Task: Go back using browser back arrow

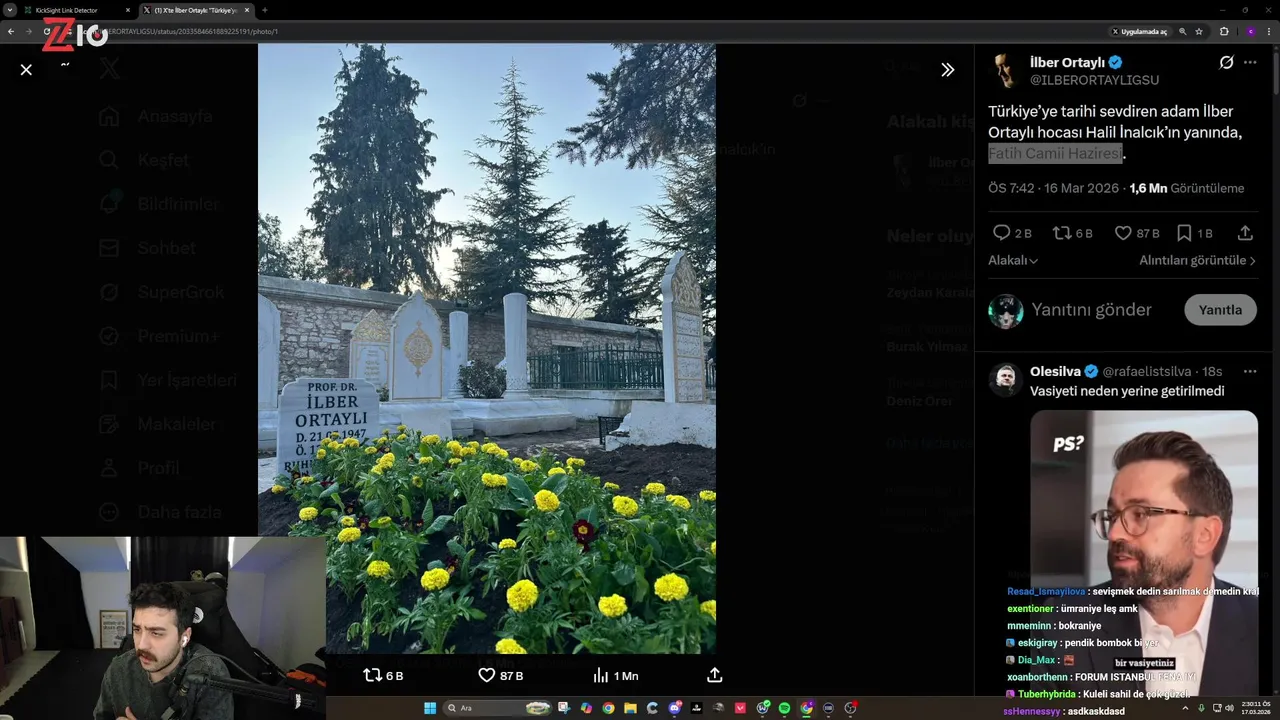Action: pyautogui.click(x=10, y=31)
